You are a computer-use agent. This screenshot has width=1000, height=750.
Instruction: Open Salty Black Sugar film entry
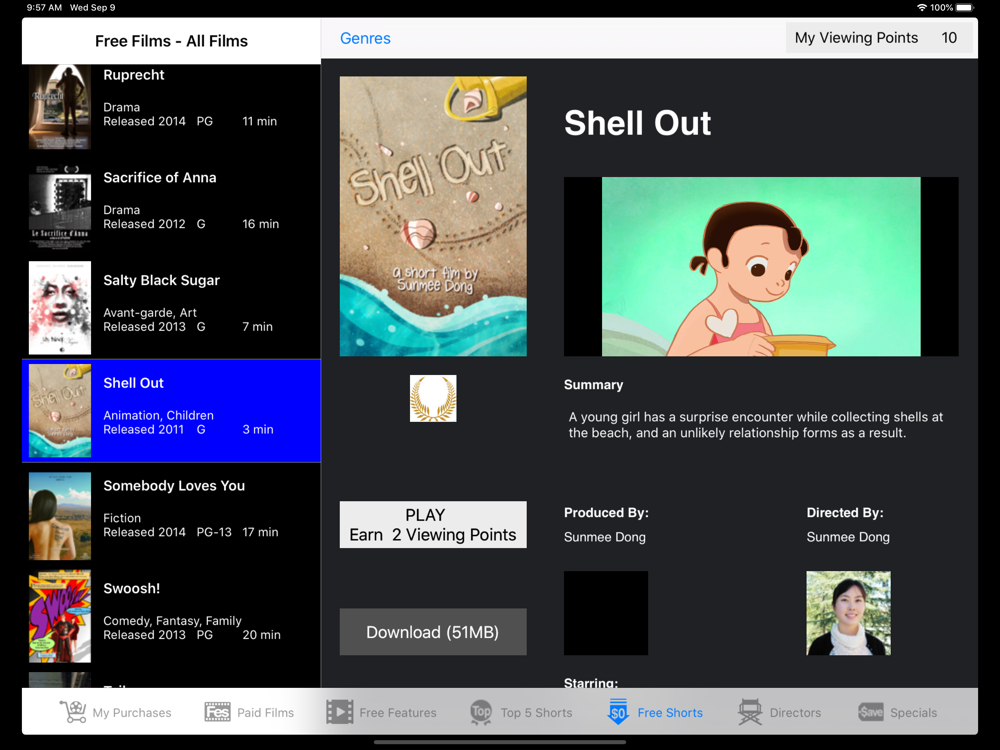pos(171,308)
